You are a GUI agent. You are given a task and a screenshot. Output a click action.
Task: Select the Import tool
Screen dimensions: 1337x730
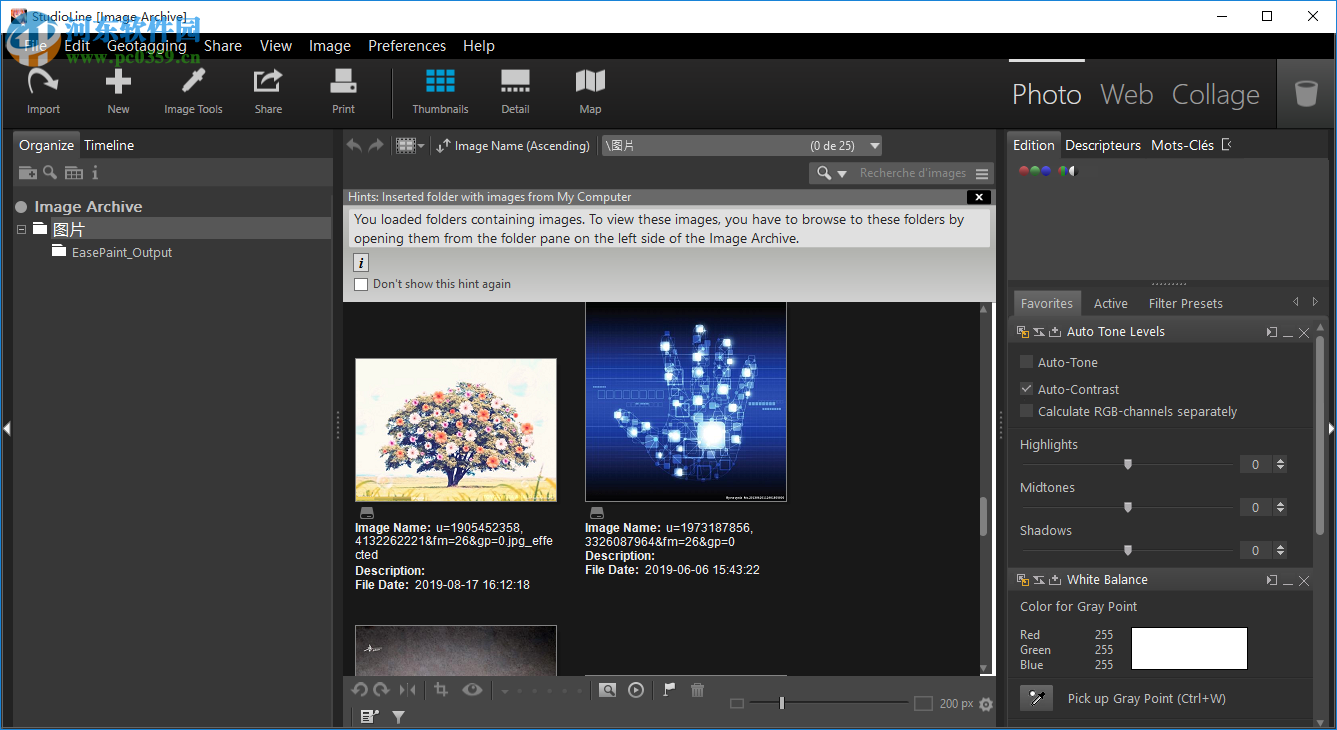[43, 90]
